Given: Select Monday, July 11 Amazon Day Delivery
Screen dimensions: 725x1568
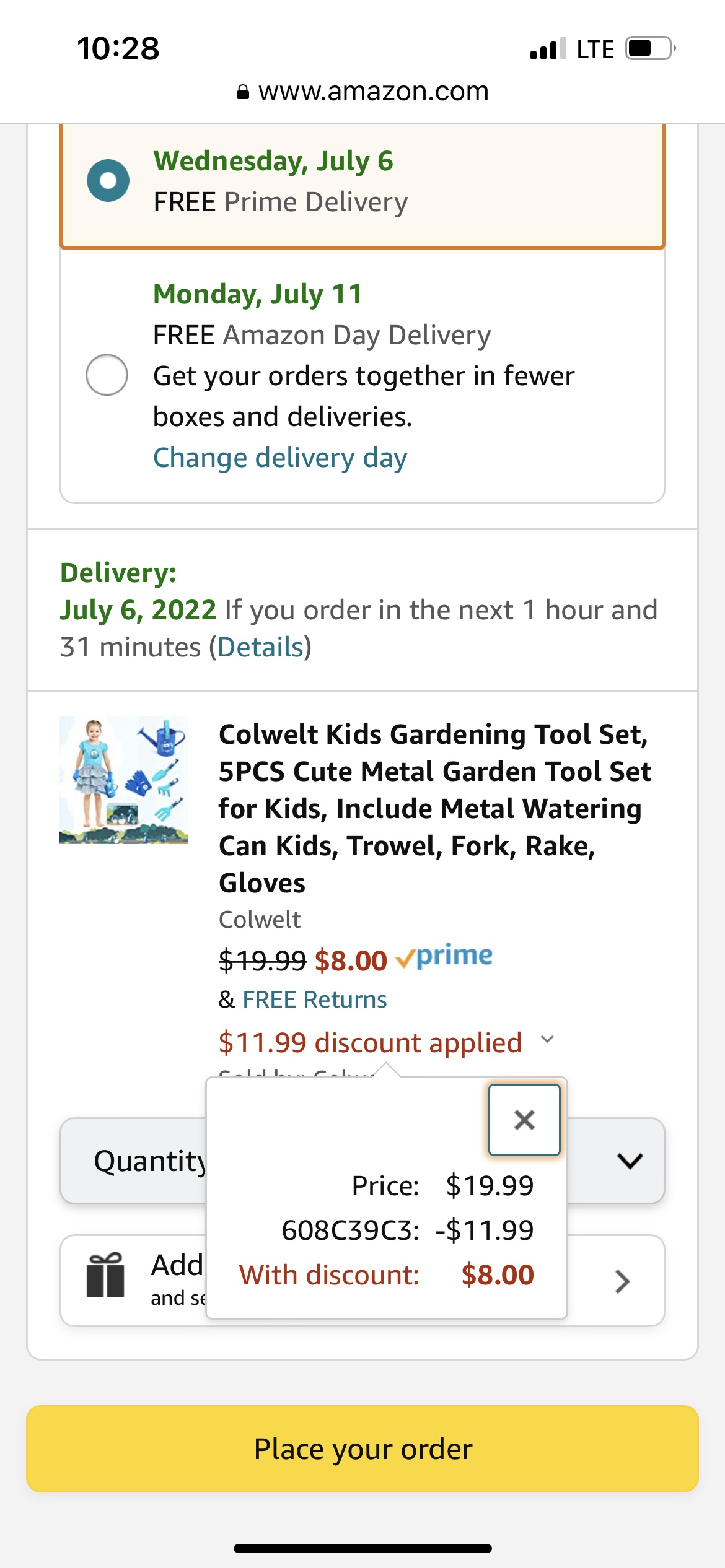Looking at the screenshot, I should (107, 375).
